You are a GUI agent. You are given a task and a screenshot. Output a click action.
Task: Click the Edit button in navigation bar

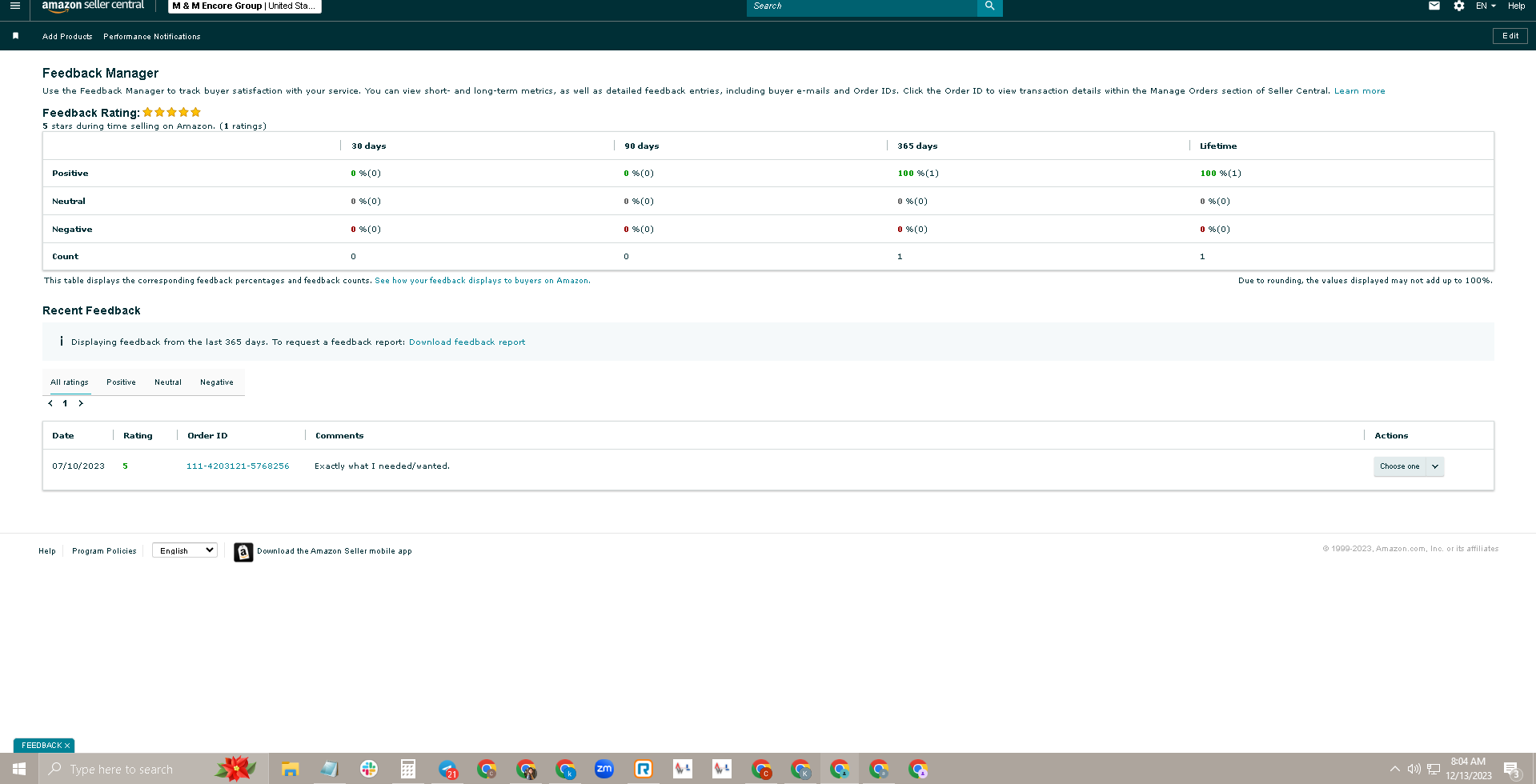pyautogui.click(x=1510, y=36)
